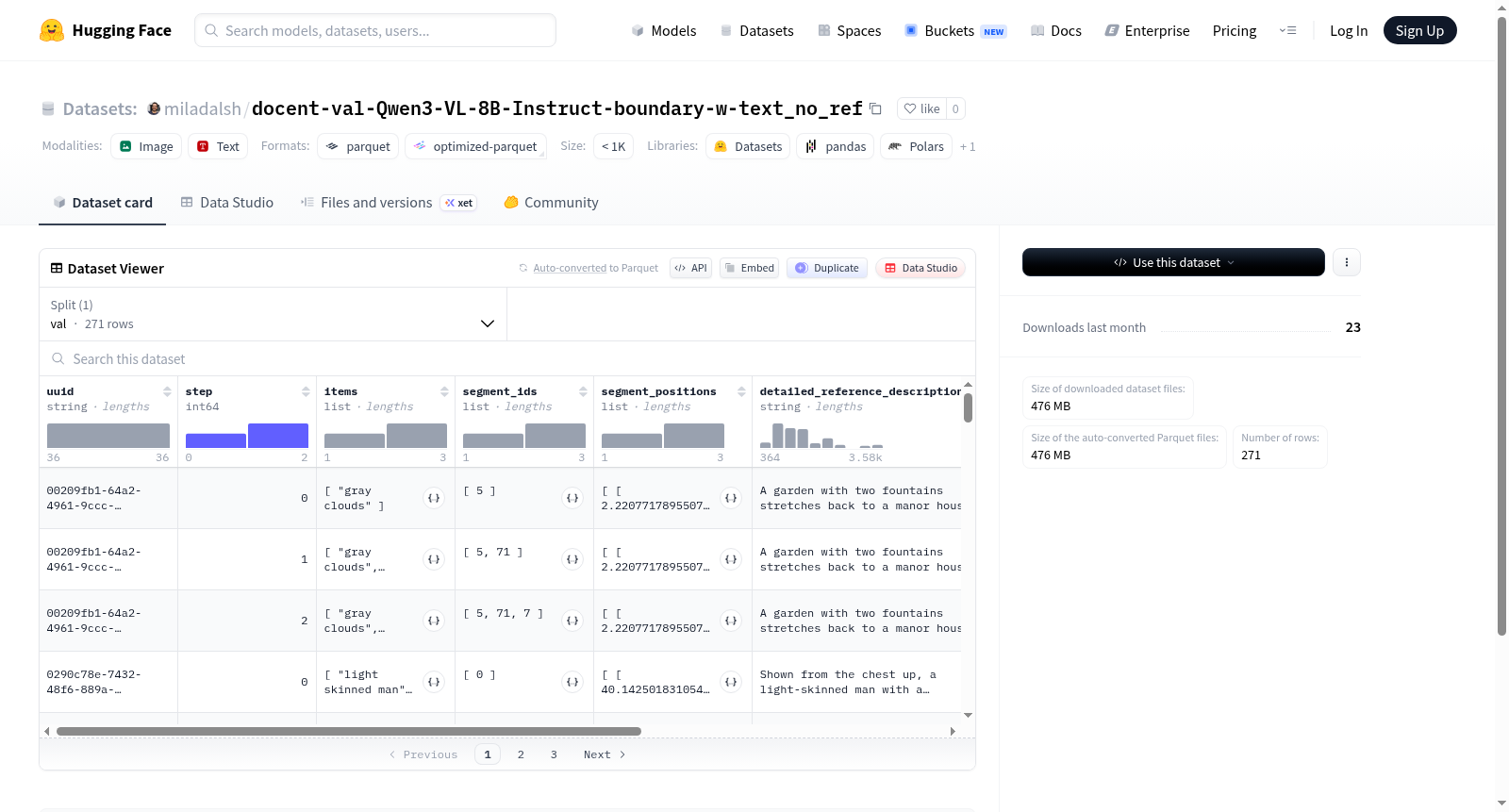
Task: Go to page 3 of the dataset
Action: coord(554,754)
